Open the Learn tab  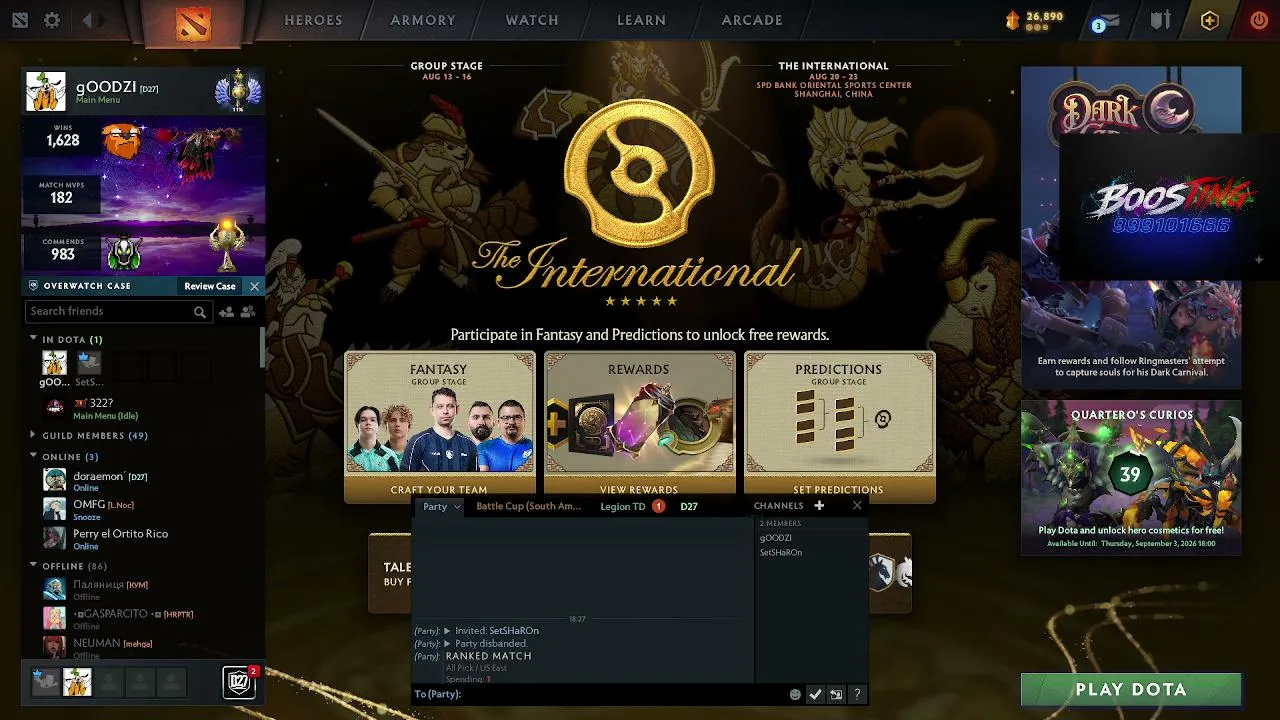[x=641, y=20]
